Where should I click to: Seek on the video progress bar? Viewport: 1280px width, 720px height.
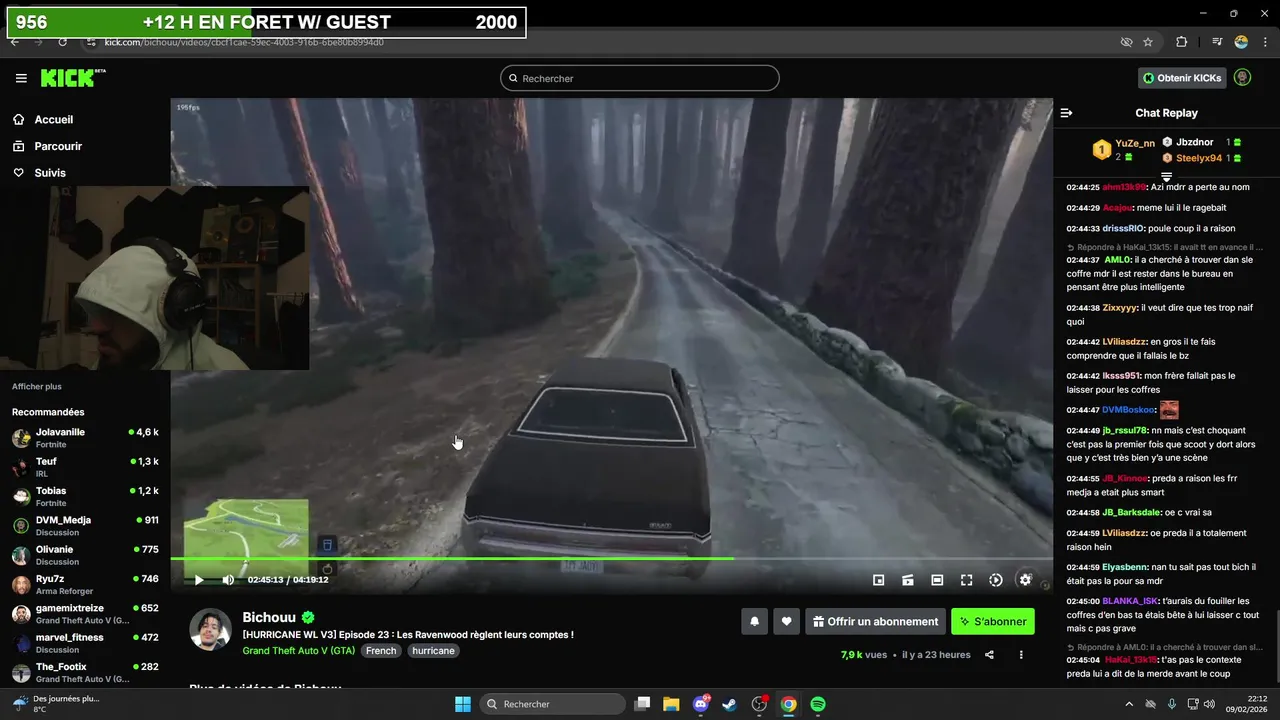pyautogui.click(x=611, y=558)
